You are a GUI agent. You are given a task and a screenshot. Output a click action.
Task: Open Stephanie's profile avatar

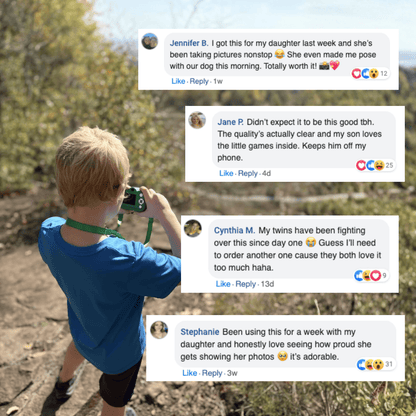pyautogui.click(x=159, y=330)
